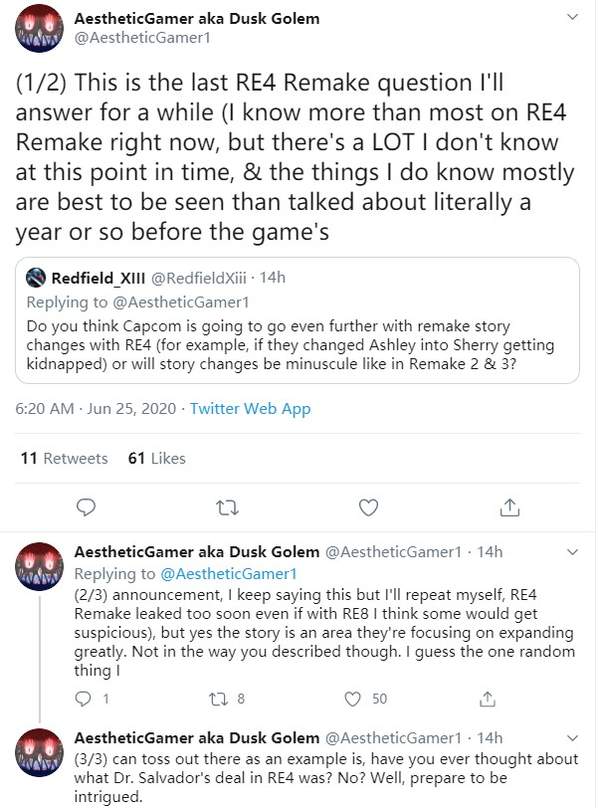Click the Redfield_XIII small avatar
The height and width of the screenshot is (808, 600).
click(36, 277)
